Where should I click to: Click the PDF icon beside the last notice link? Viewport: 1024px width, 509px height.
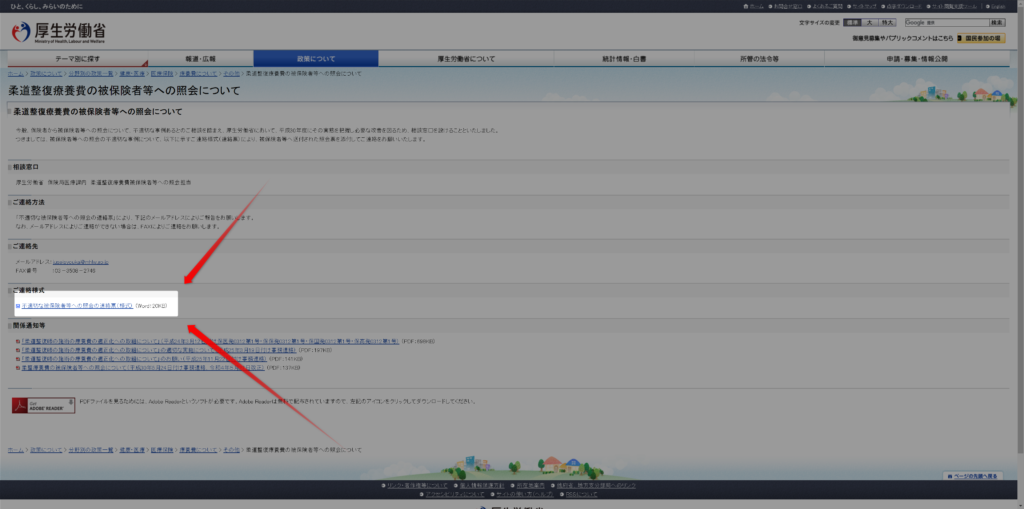(18, 368)
